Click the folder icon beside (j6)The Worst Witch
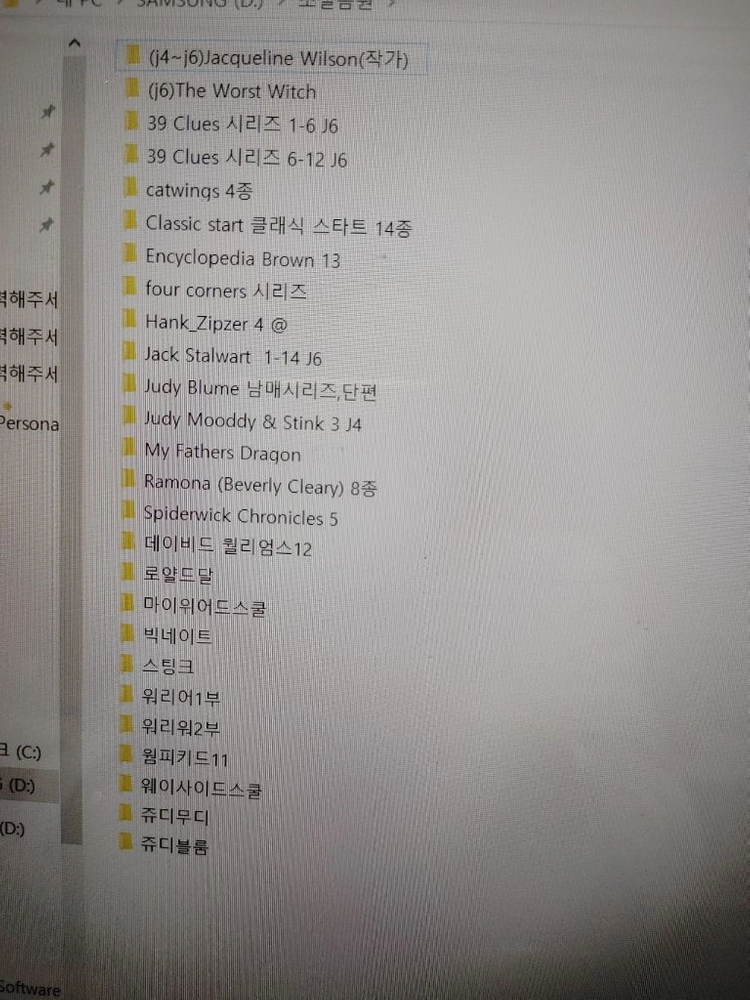The image size is (750, 1000). [x=133, y=87]
